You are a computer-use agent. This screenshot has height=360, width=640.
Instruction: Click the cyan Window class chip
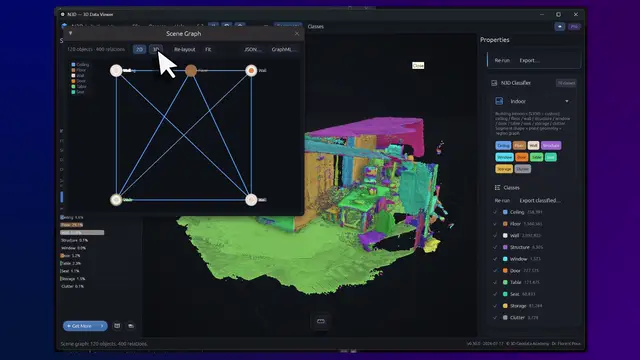(504, 157)
